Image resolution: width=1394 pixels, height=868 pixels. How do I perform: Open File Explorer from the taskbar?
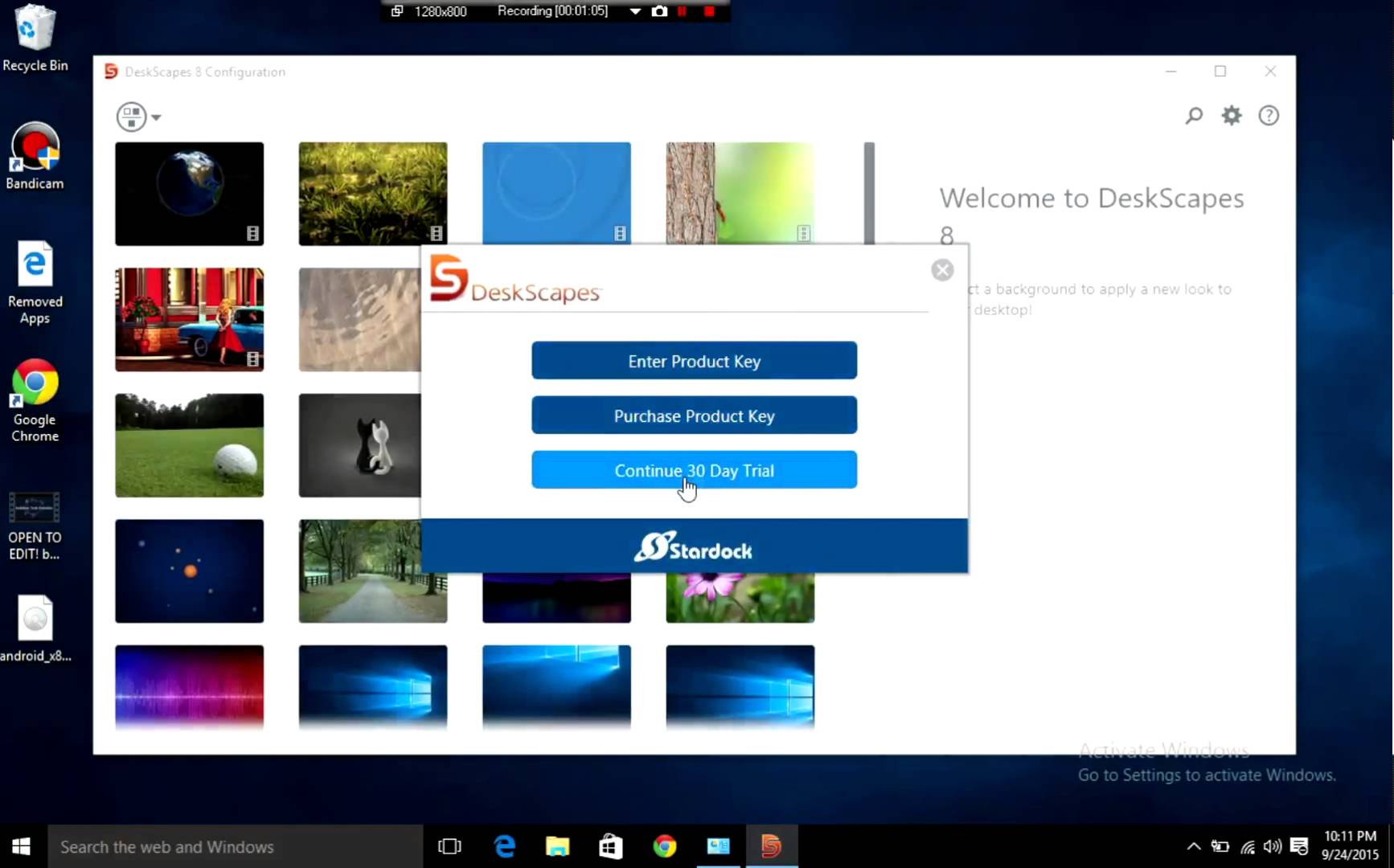point(557,846)
